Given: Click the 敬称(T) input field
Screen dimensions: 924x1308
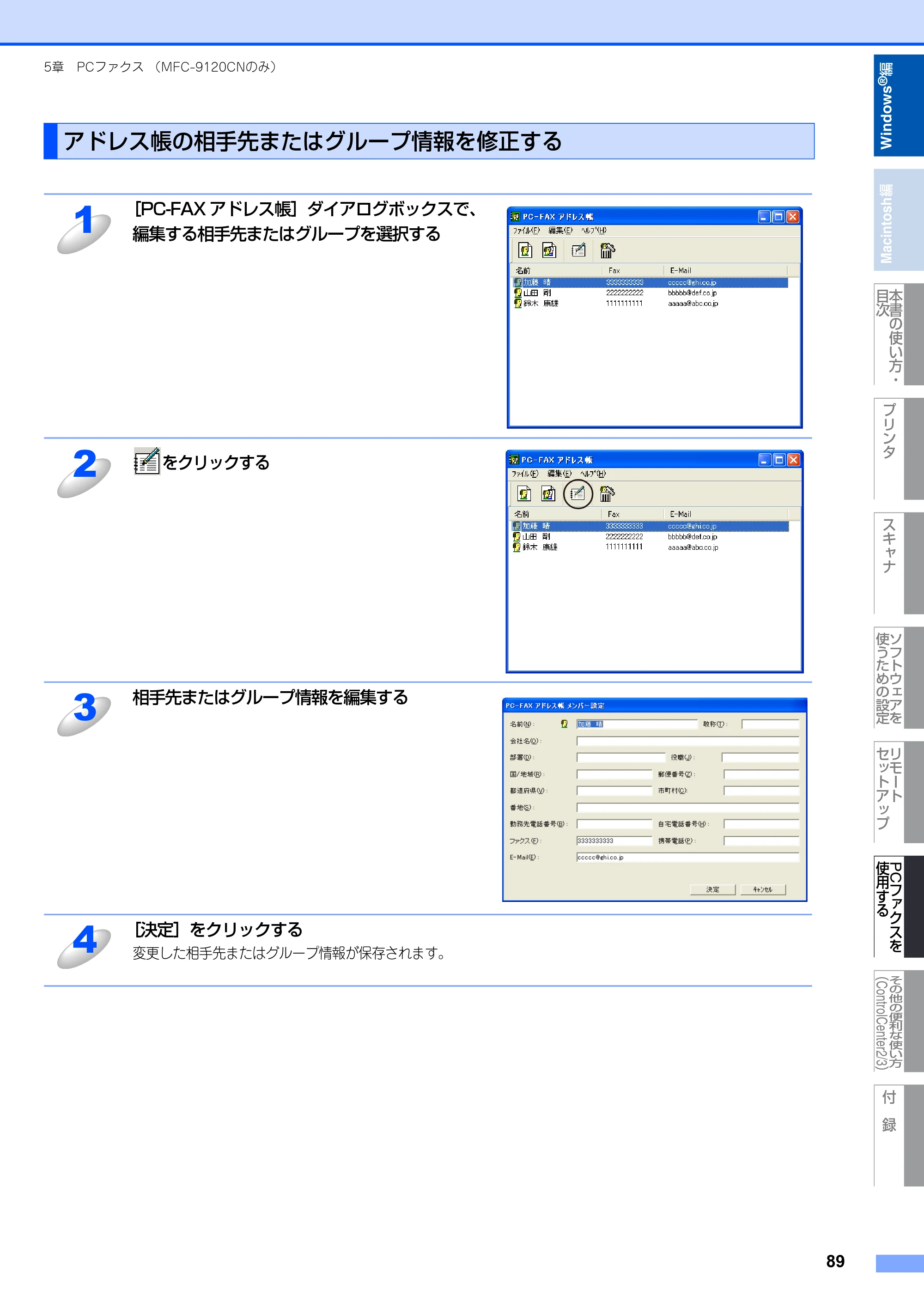Looking at the screenshot, I should click(770, 724).
